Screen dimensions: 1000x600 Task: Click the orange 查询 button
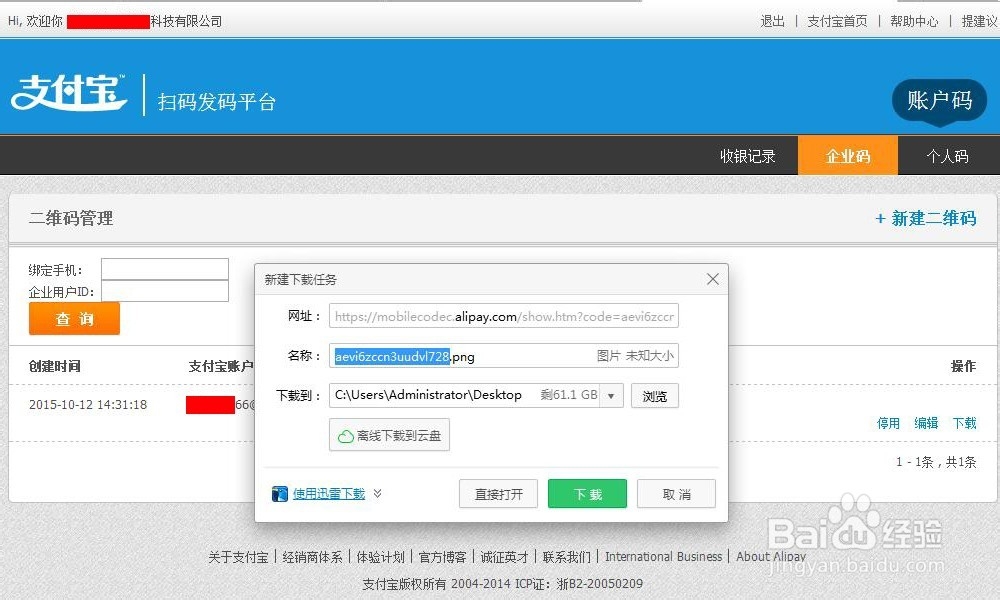[x=74, y=318]
